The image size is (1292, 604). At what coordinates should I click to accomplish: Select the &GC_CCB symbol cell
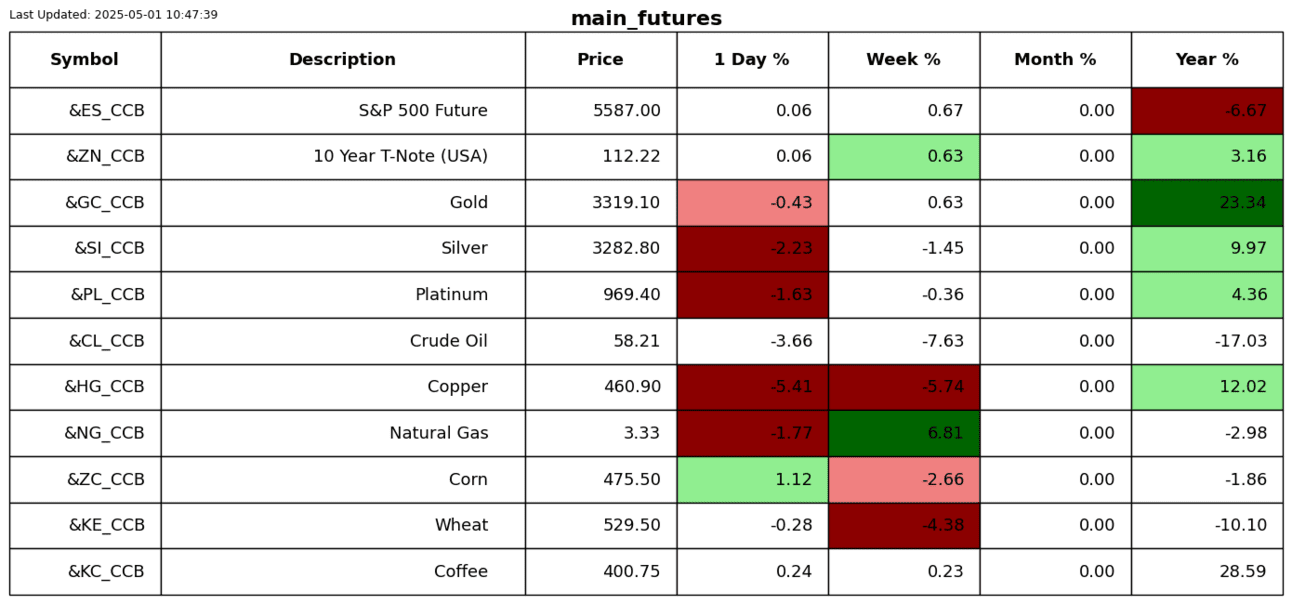tap(85, 203)
